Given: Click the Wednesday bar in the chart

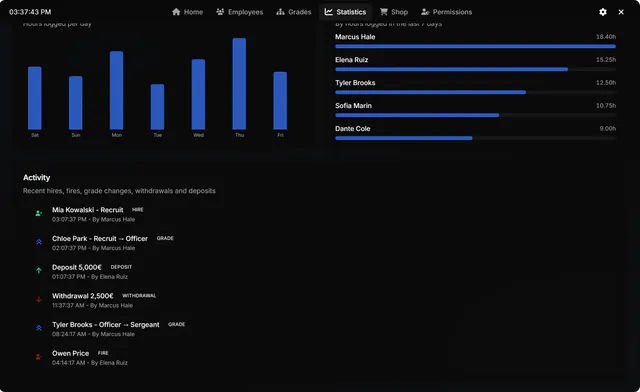Looking at the screenshot, I should pos(198,94).
